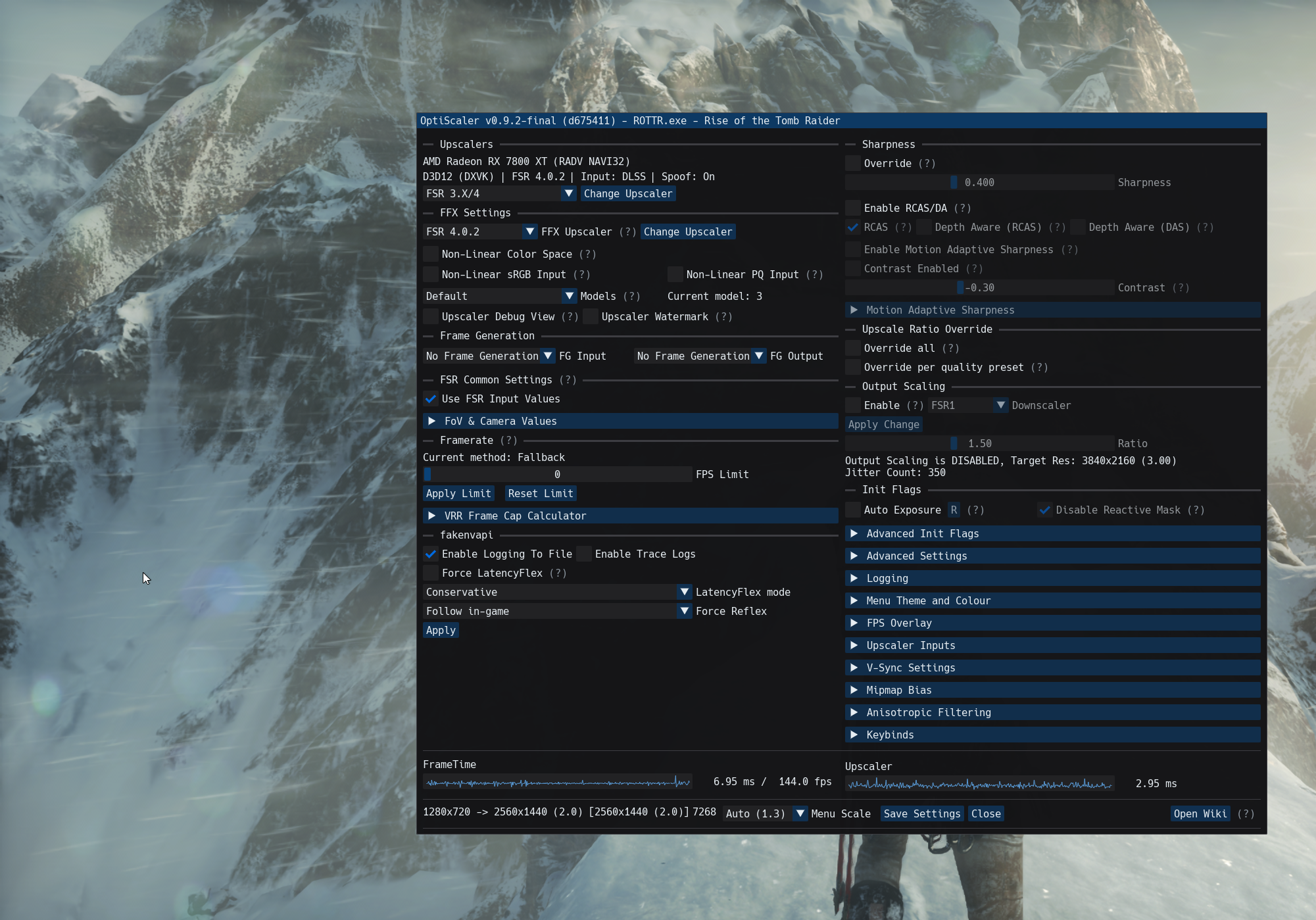This screenshot has height=920, width=1316.
Task: Enable Upscaler Watermark checkbox
Action: [x=591, y=316]
